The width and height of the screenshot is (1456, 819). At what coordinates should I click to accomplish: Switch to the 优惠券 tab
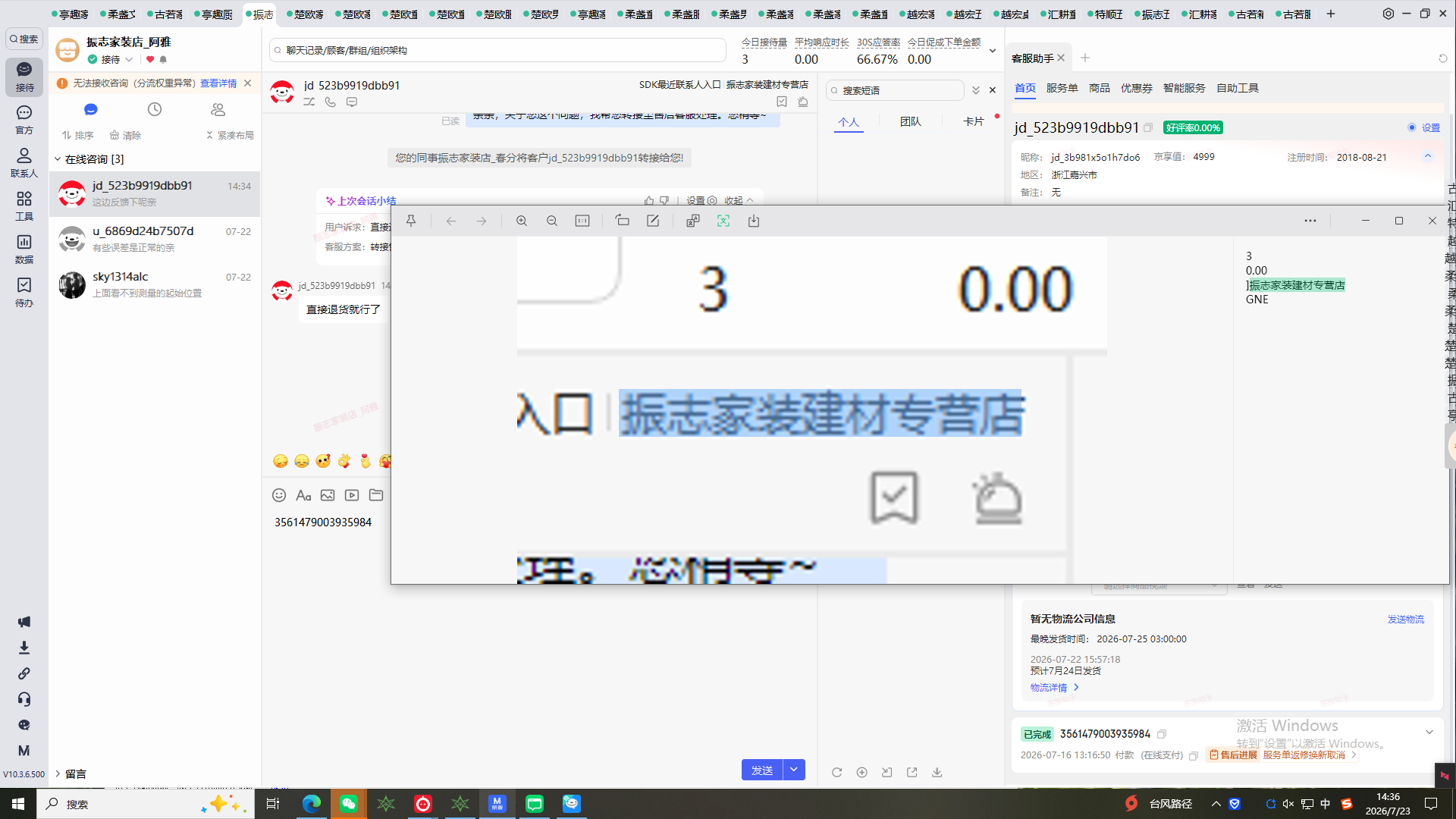point(1137,88)
